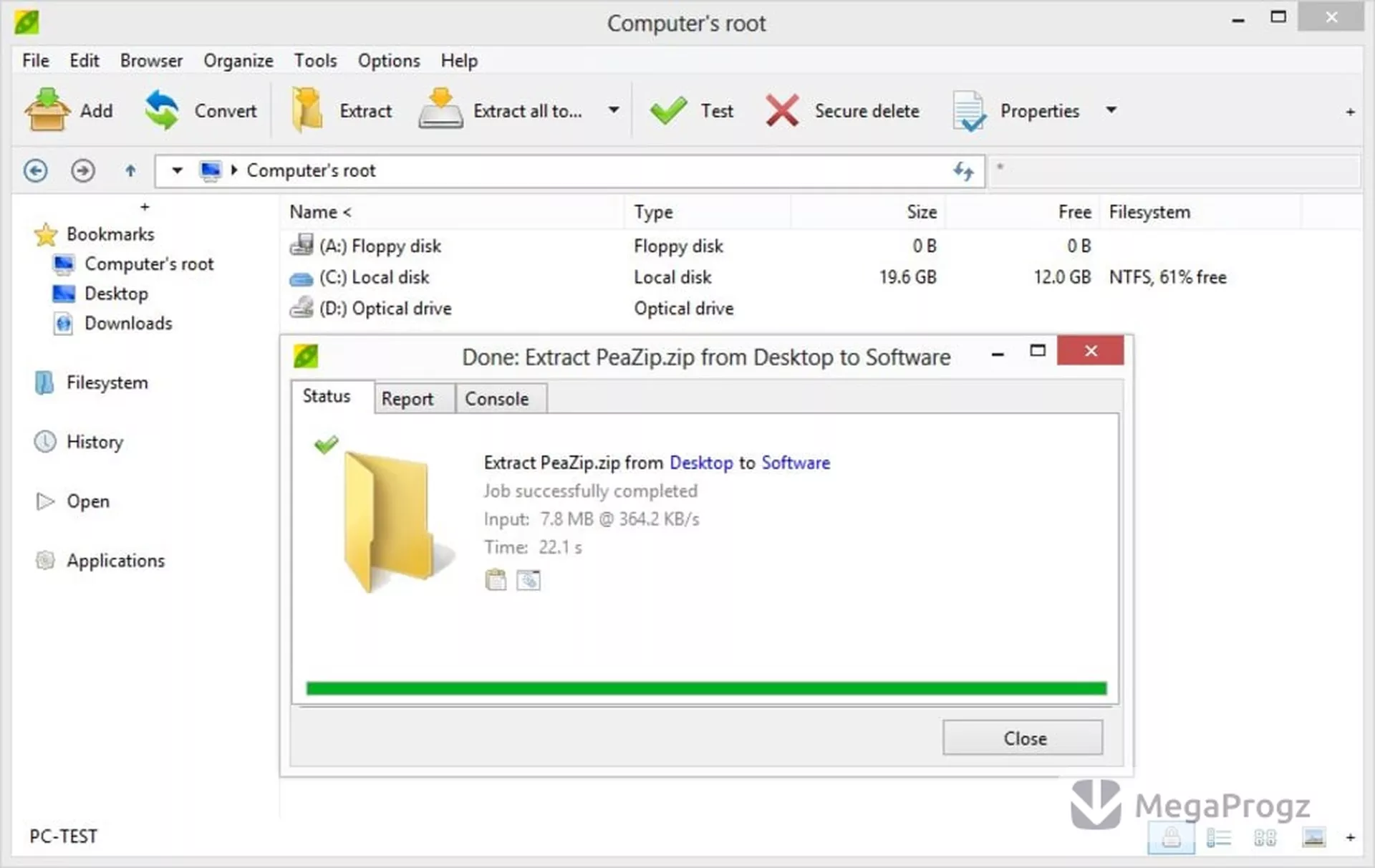
Task: Switch to small icons view
Action: click(x=1265, y=837)
